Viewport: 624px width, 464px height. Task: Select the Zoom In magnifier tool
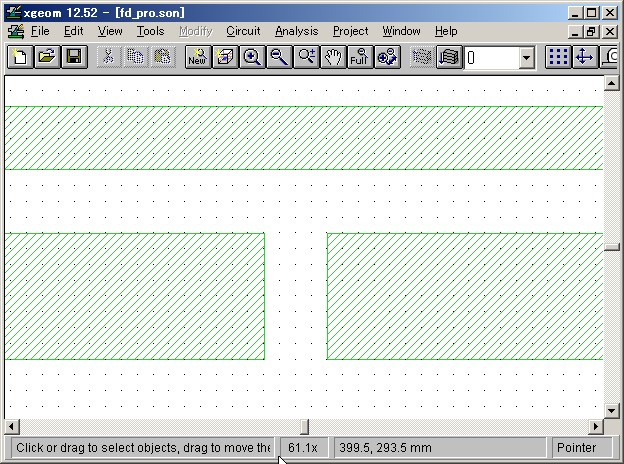tap(252, 57)
